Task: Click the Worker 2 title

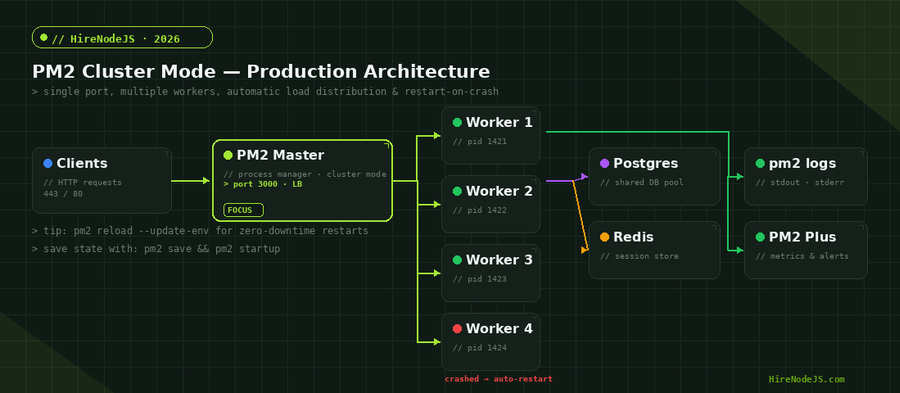Action: [499, 191]
